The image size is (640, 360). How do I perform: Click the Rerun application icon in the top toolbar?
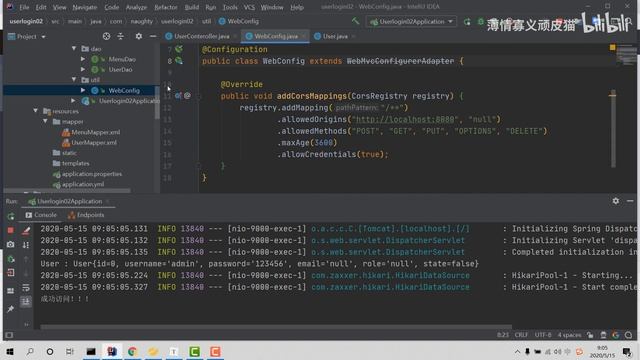(467, 22)
